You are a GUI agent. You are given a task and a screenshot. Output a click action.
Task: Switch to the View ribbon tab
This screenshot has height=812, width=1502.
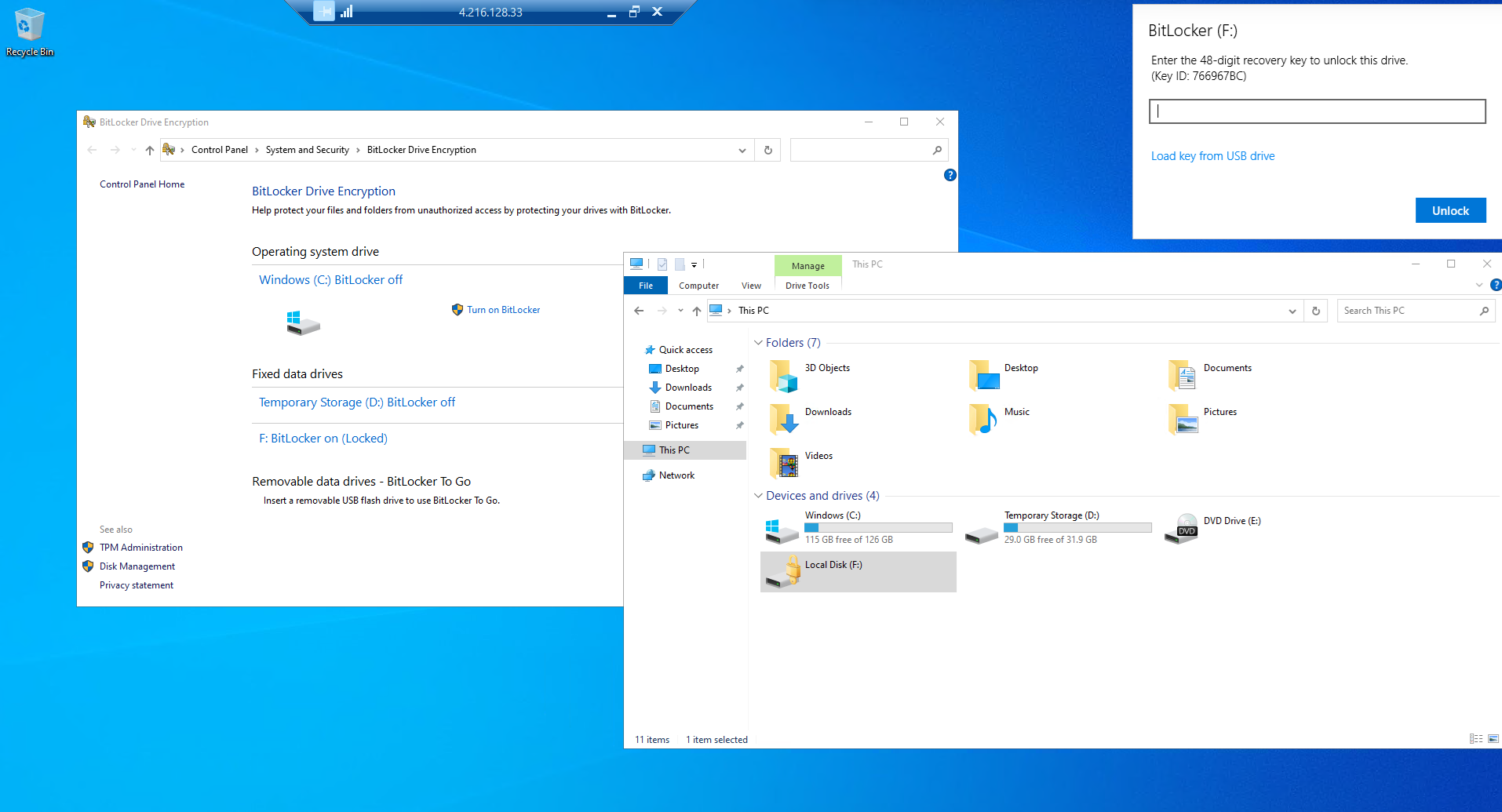[x=751, y=286]
